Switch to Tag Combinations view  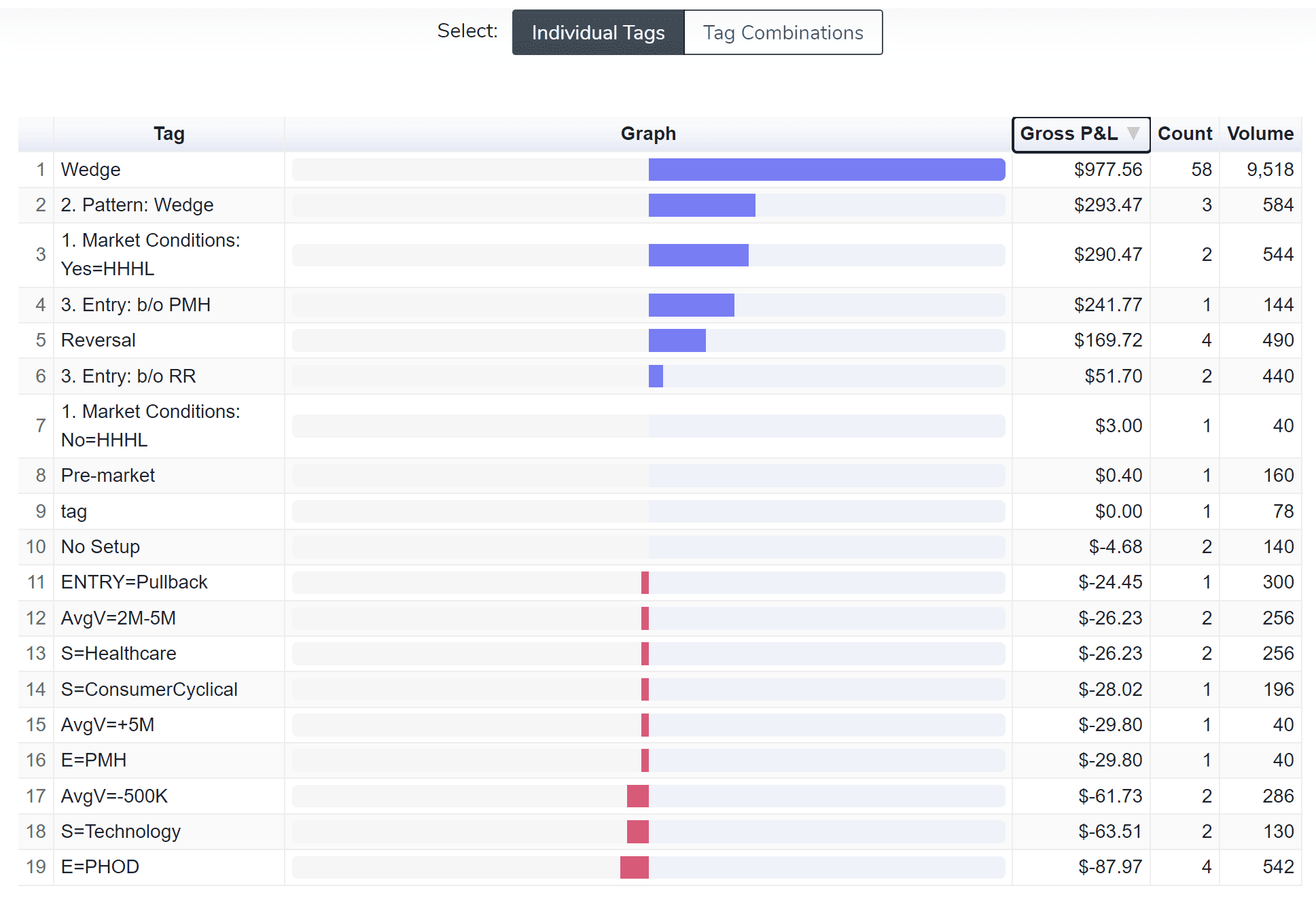point(783,33)
